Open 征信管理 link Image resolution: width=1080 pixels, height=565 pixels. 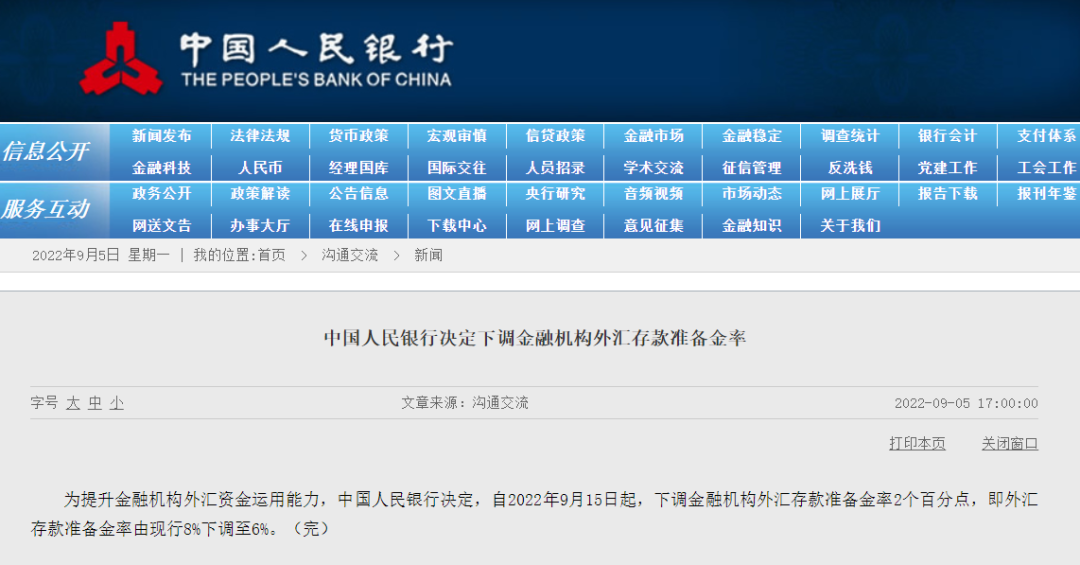pyautogui.click(x=752, y=167)
